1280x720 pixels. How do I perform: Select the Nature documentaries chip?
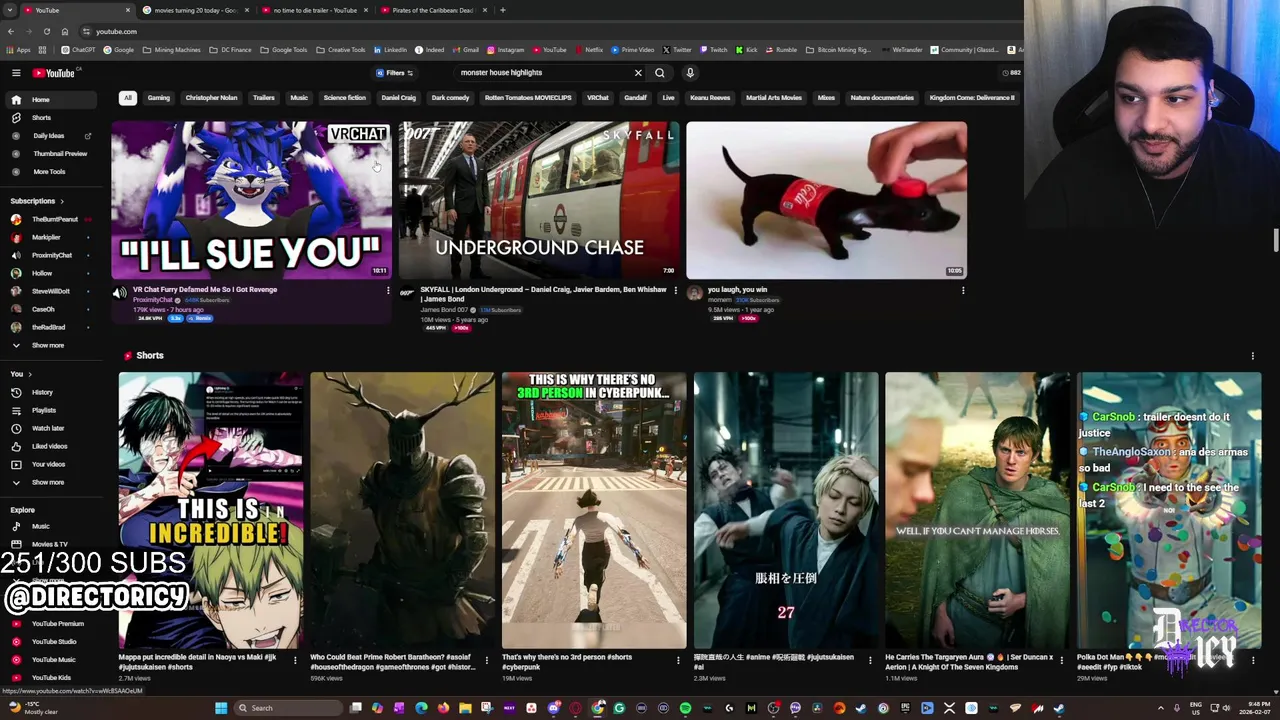[882, 98]
